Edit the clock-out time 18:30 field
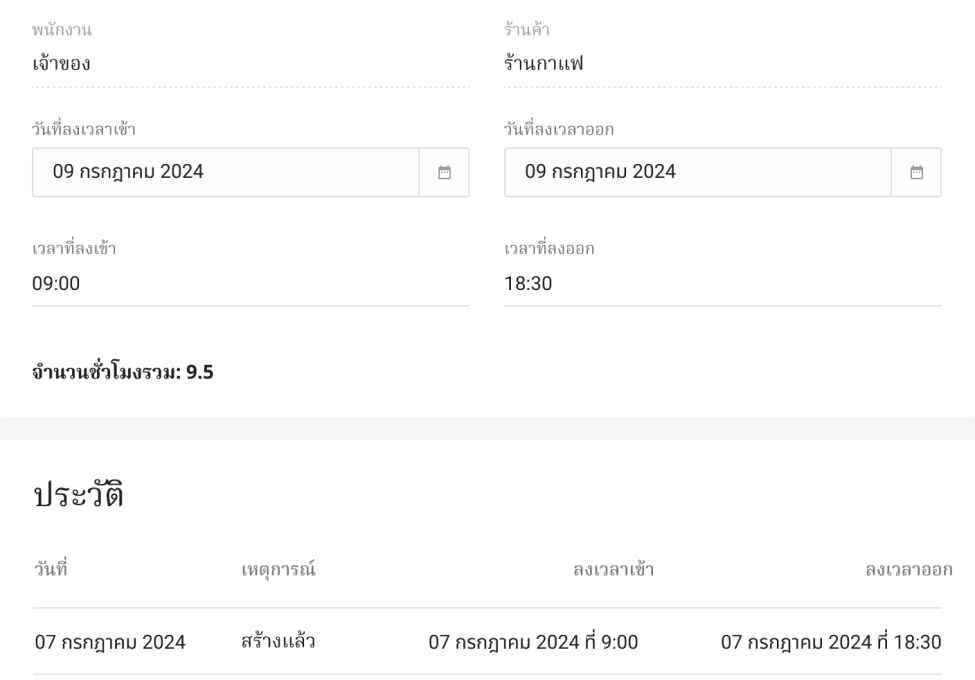 click(x=722, y=284)
